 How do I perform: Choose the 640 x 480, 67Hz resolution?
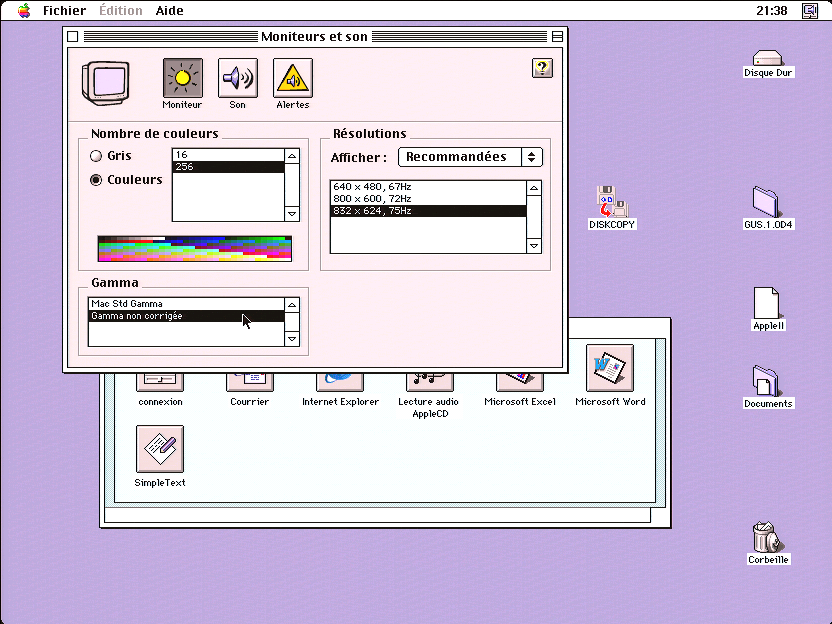click(x=429, y=187)
